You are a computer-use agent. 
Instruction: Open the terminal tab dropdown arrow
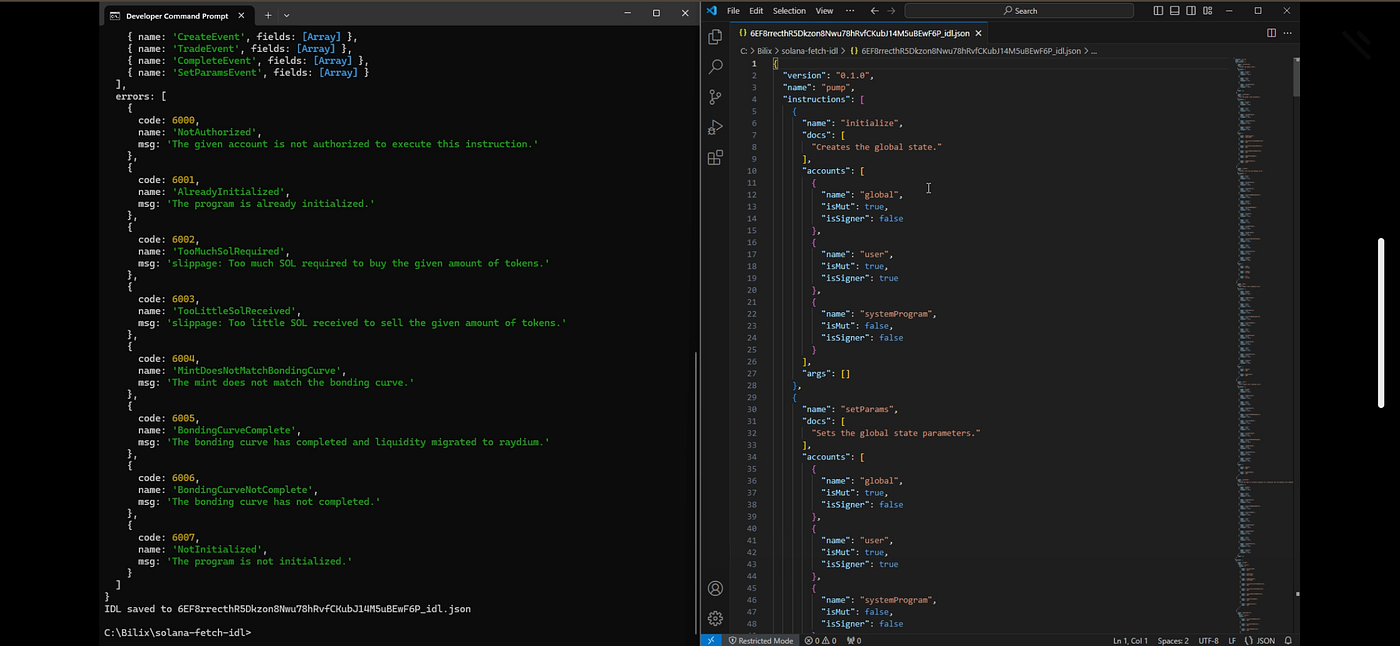(287, 16)
